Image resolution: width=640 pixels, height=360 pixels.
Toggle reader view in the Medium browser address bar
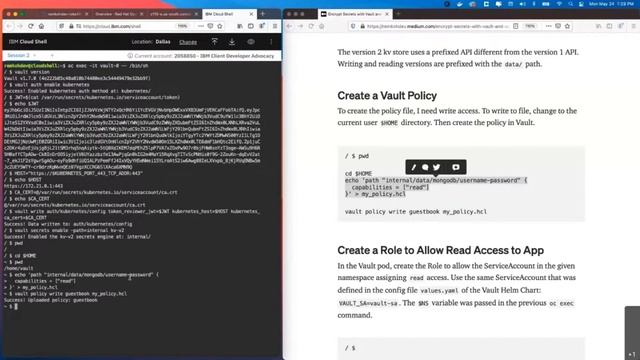tap(516, 26)
